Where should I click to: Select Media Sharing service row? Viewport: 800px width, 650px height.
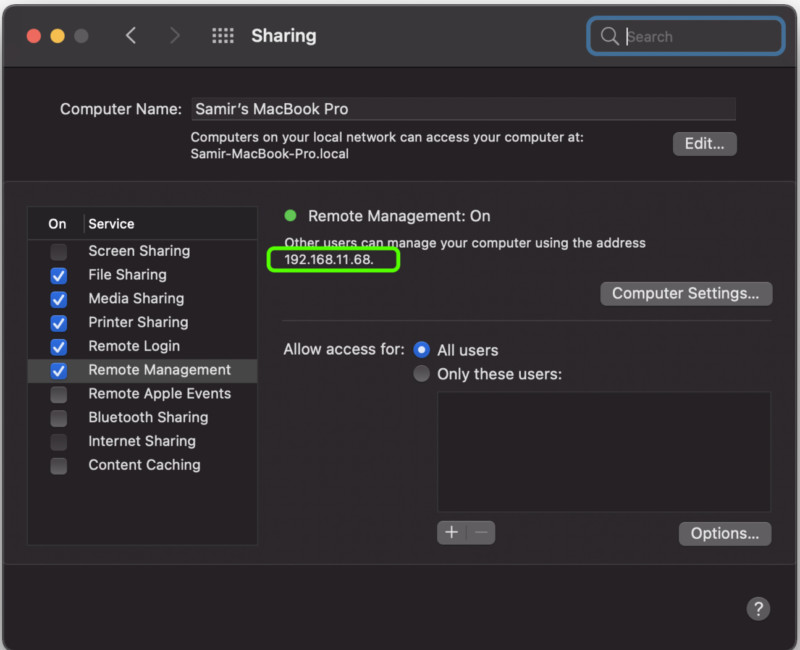[x=142, y=298]
